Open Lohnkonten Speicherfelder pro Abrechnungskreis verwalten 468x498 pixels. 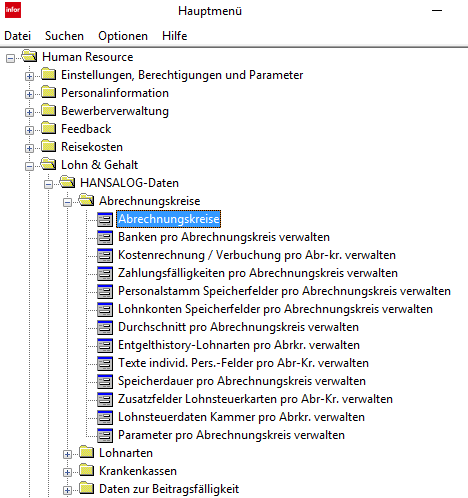coord(275,309)
